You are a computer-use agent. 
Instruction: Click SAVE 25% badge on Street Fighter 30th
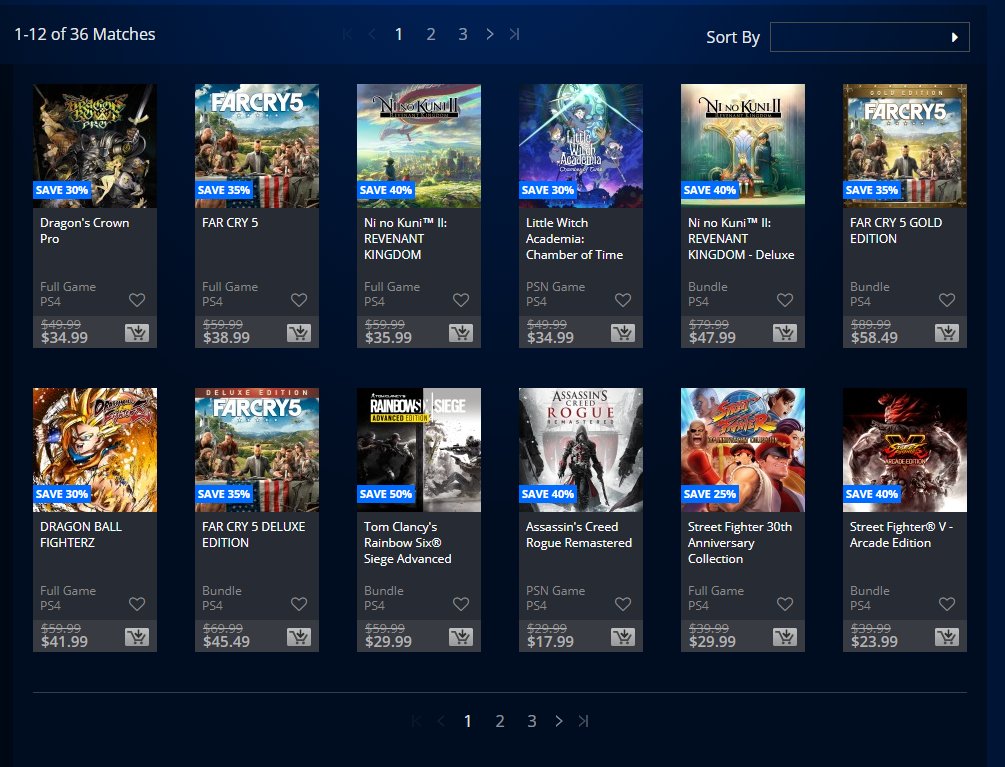click(710, 494)
